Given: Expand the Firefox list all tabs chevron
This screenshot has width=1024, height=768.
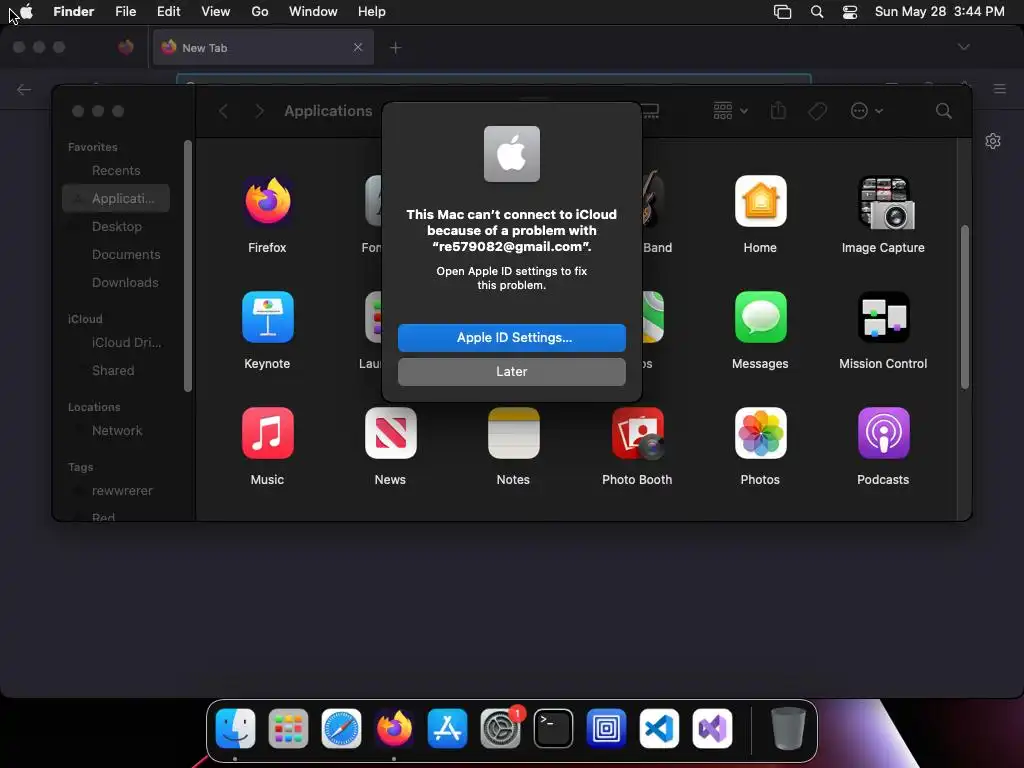Looking at the screenshot, I should (963, 47).
